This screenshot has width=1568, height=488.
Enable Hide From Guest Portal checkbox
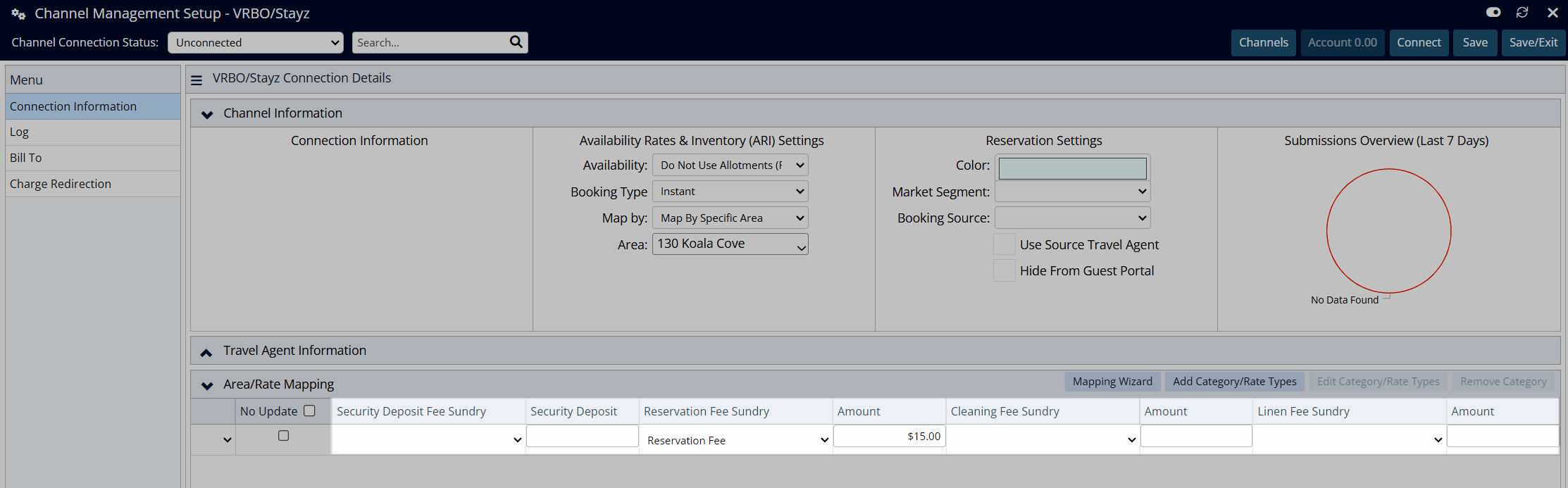click(x=1004, y=270)
